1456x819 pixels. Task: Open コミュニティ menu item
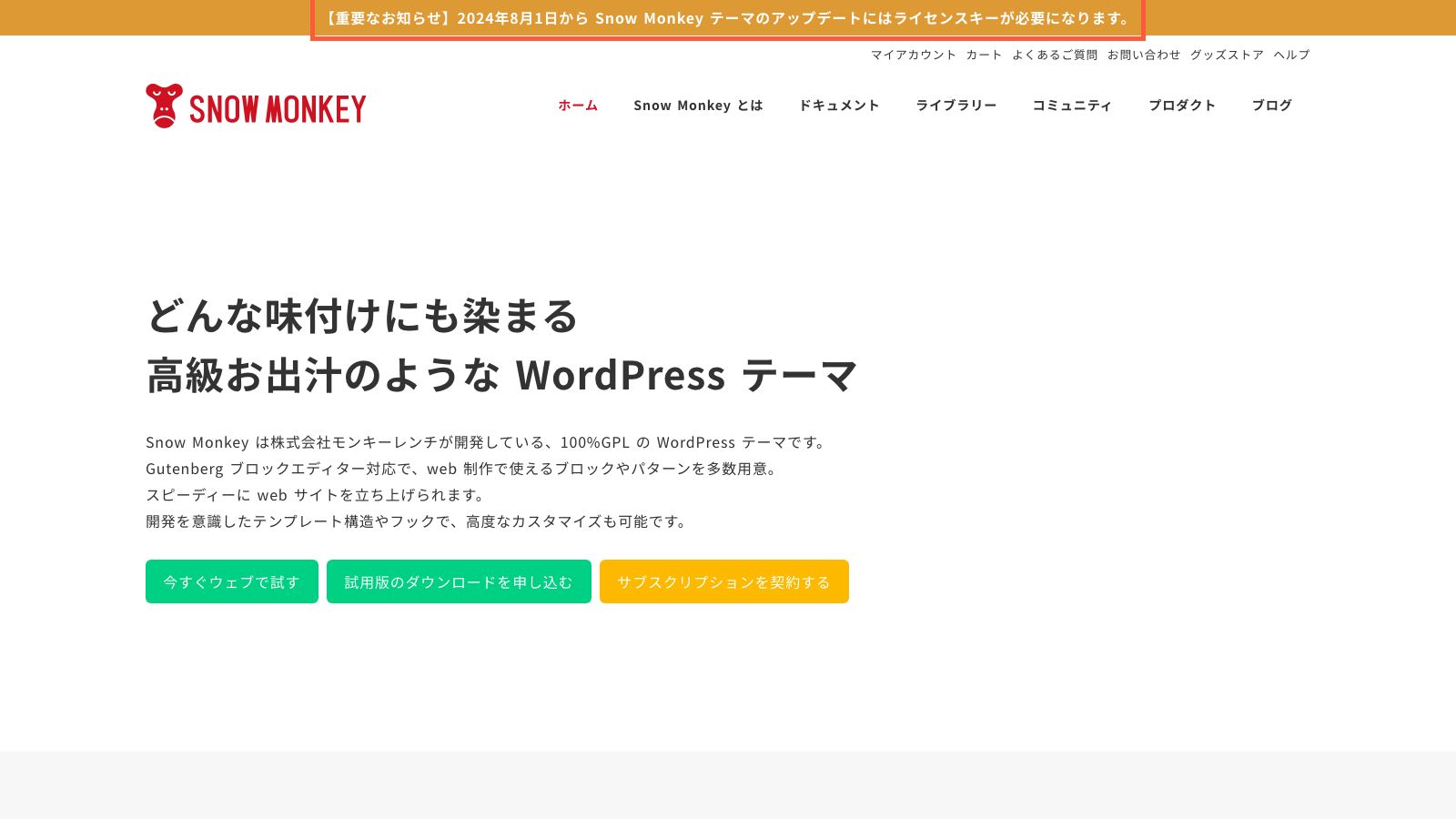click(x=1072, y=106)
